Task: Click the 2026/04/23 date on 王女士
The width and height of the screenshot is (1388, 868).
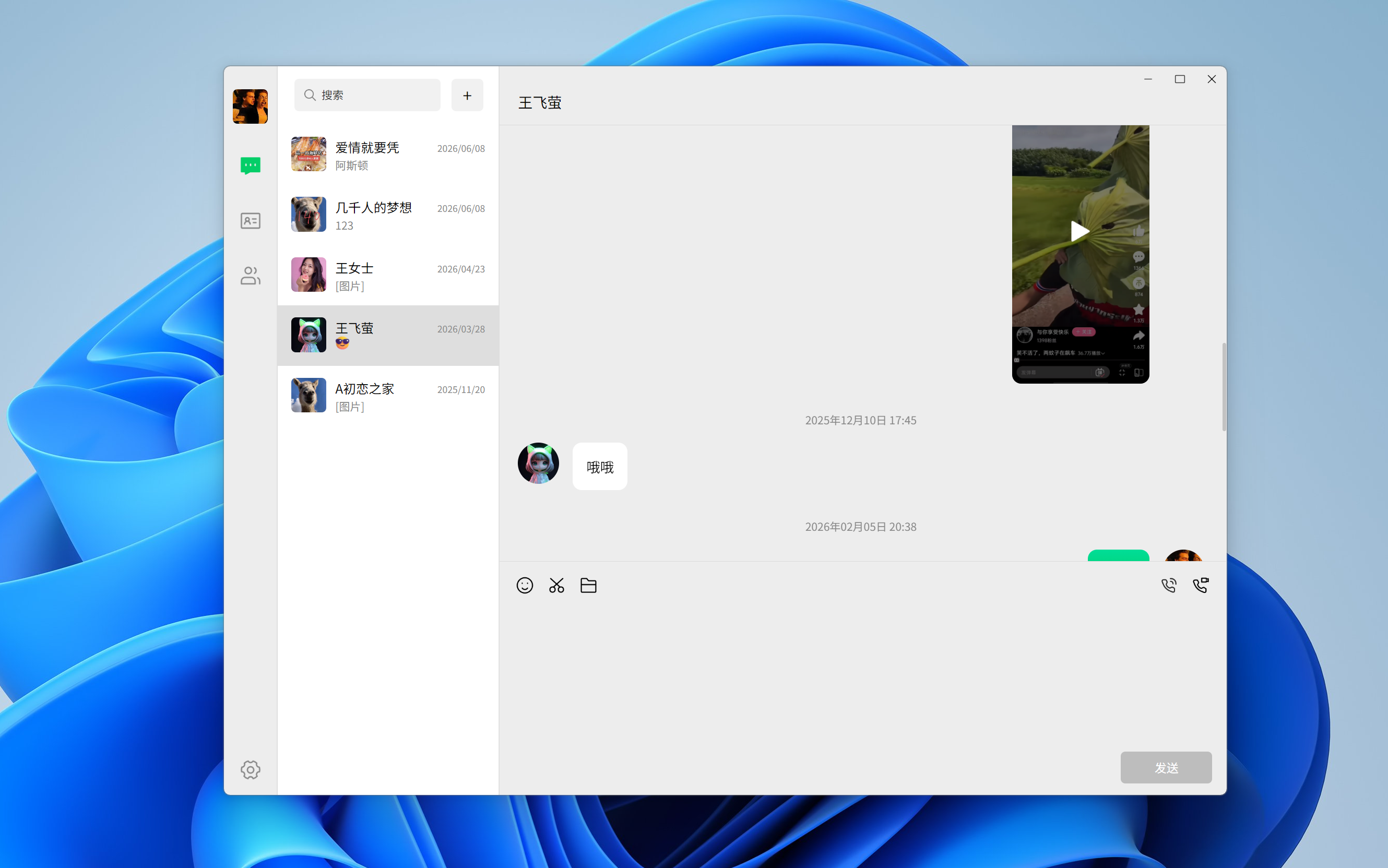Action: pyautogui.click(x=461, y=269)
